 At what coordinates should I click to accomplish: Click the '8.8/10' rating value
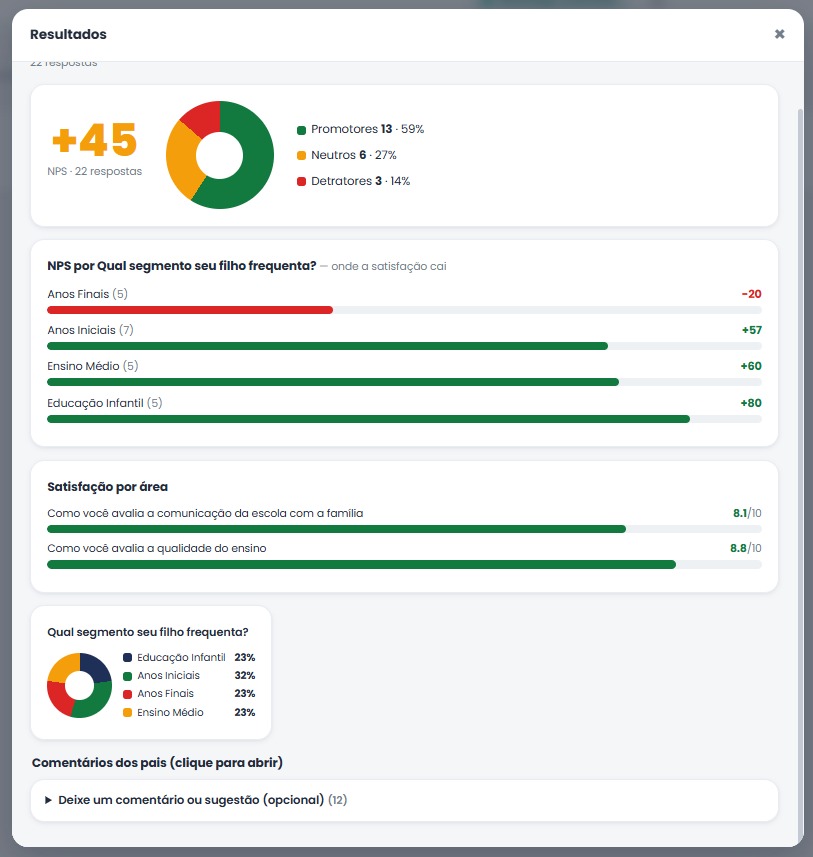[x=746, y=548]
